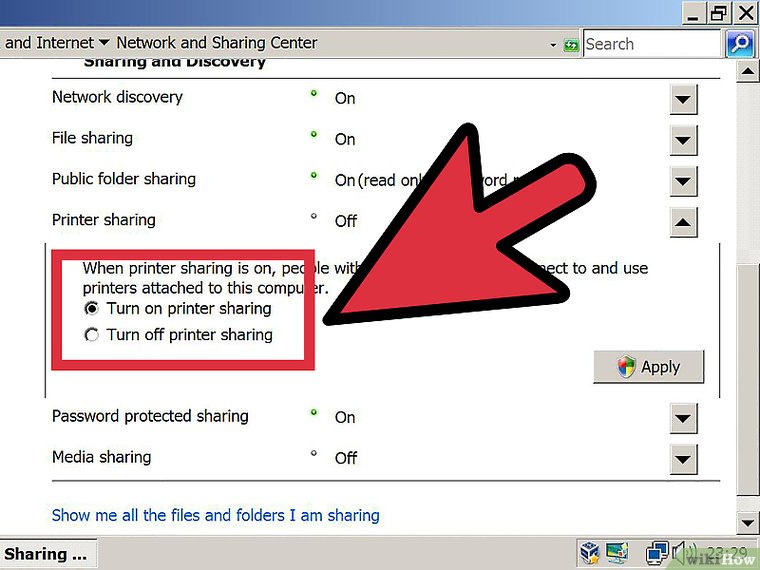760x570 pixels.
Task: Click scrollbar up arrow
Action: coord(747,72)
